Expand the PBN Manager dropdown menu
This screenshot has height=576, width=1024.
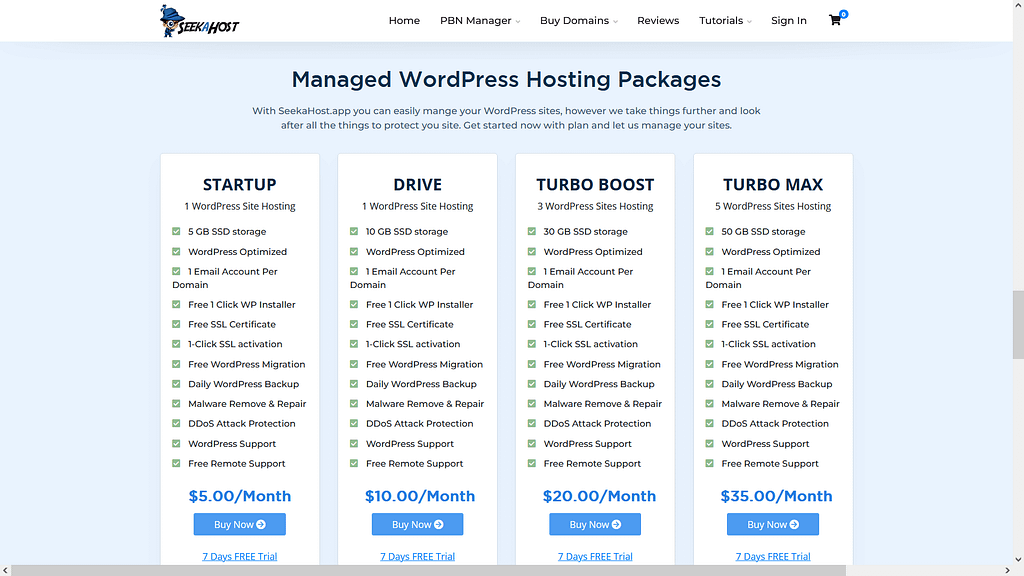pyautogui.click(x=480, y=21)
